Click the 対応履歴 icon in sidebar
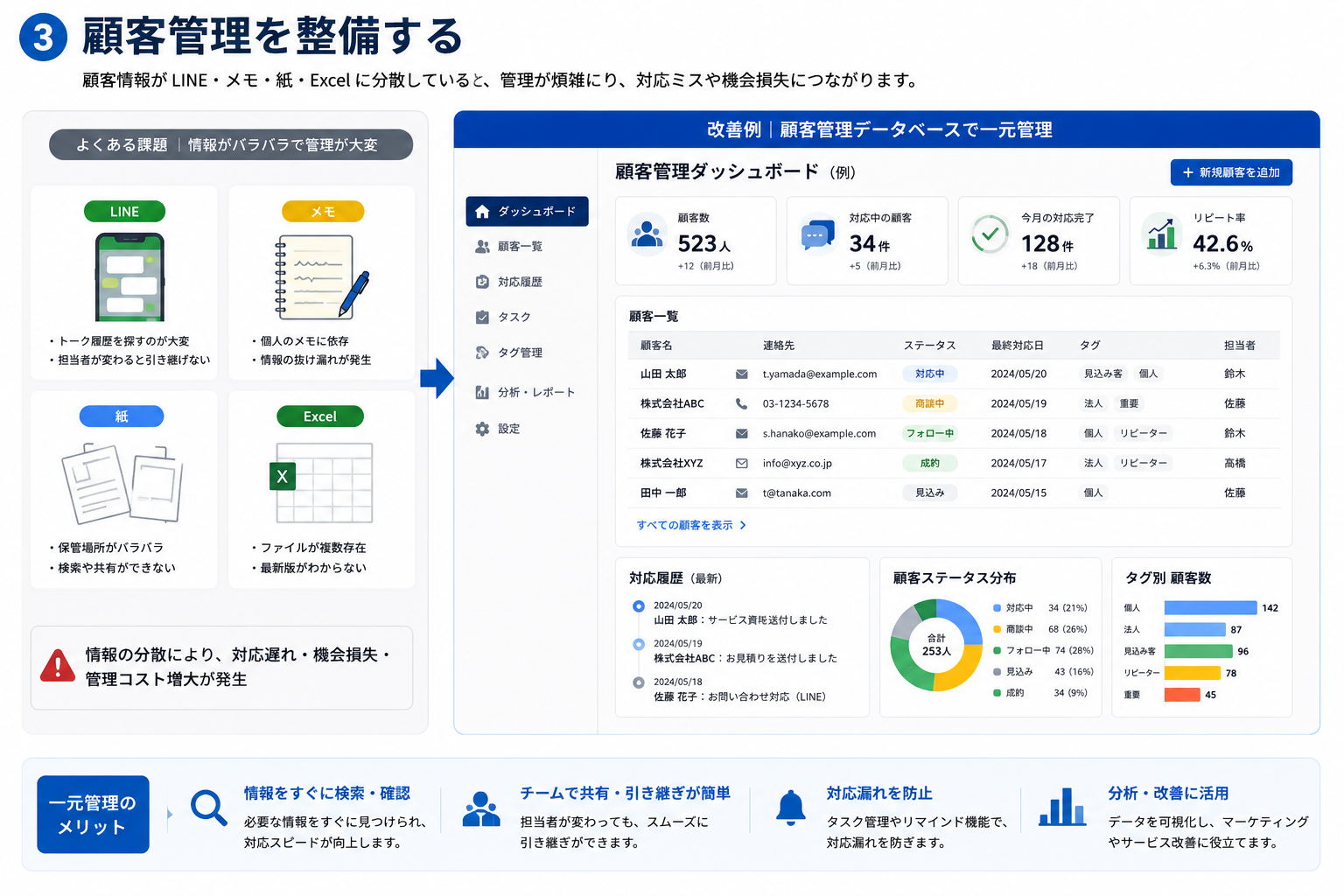 pyautogui.click(x=482, y=282)
